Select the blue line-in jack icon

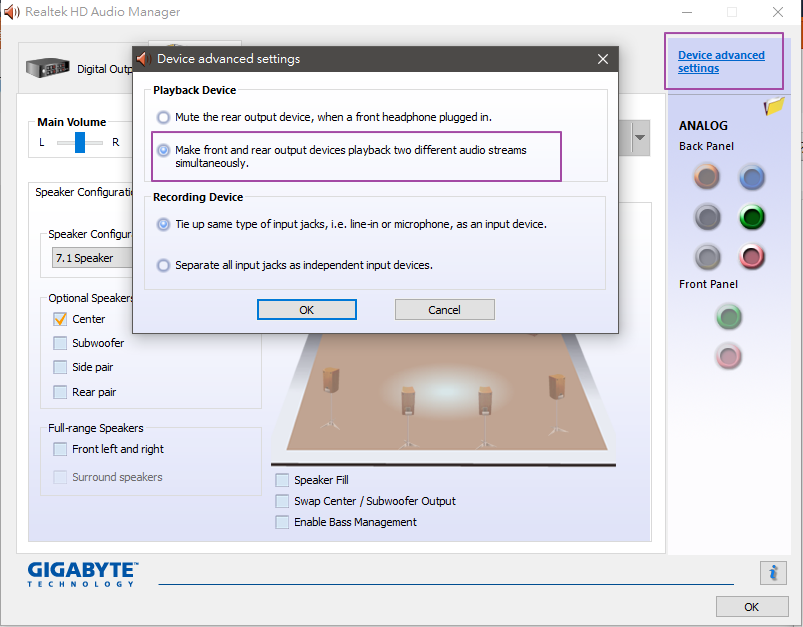[x=751, y=177]
